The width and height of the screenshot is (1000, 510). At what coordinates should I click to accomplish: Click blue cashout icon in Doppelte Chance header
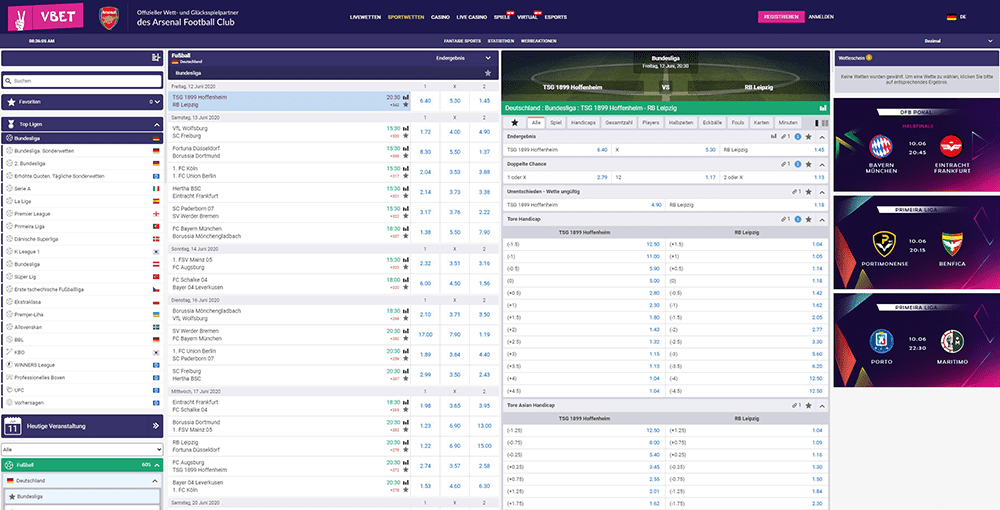pyautogui.click(x=798, y=164)
